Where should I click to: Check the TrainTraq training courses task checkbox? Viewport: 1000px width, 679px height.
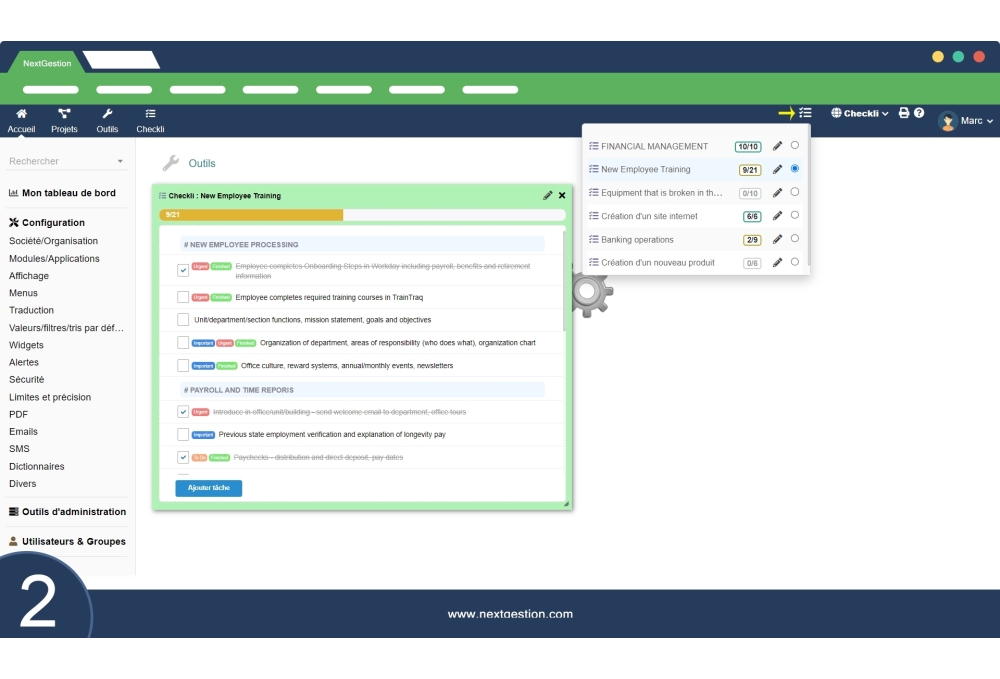coord(183,295)
